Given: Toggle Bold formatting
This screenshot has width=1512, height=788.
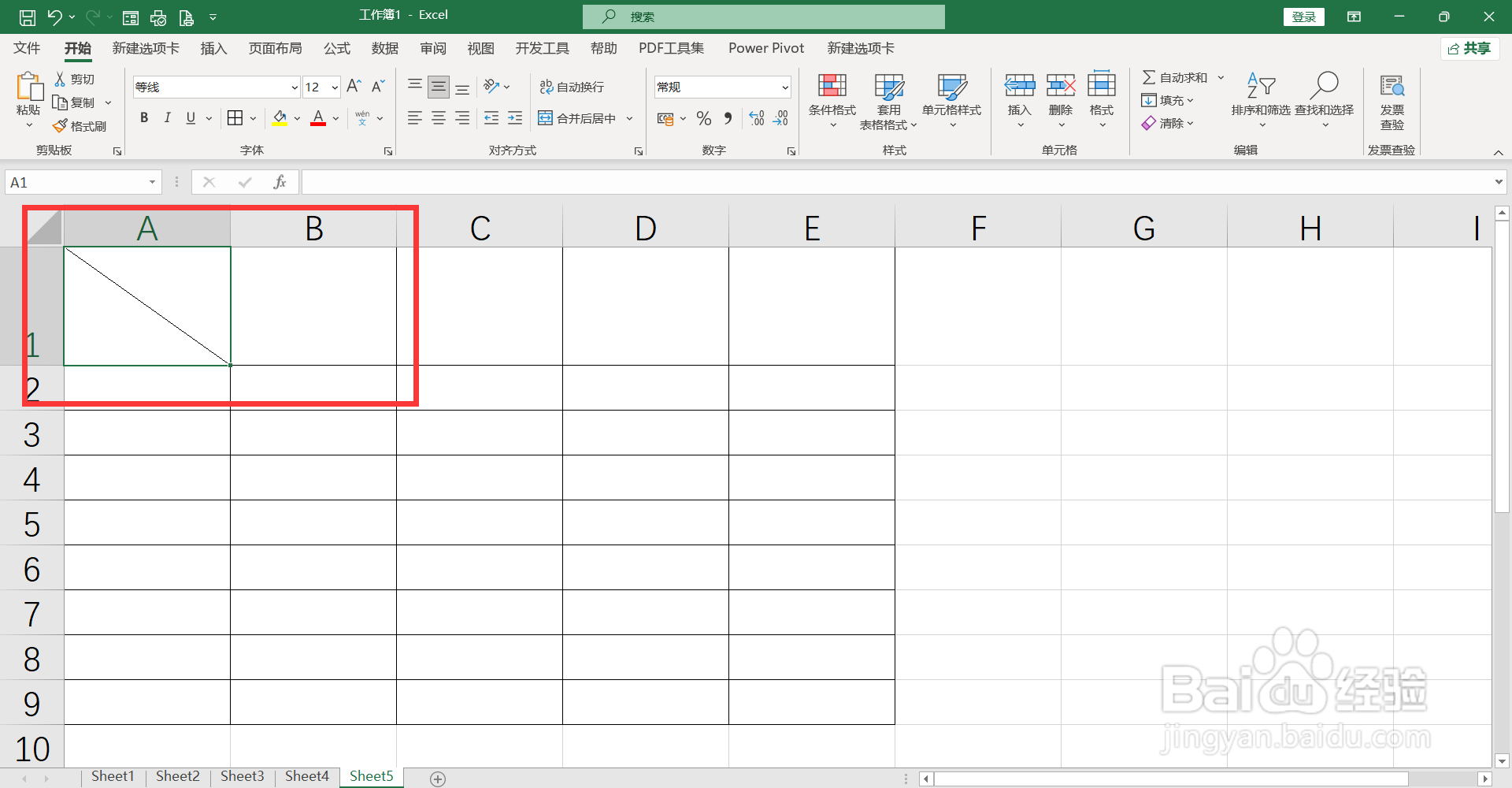Looking at the screenshot, I should coord(144,118).
